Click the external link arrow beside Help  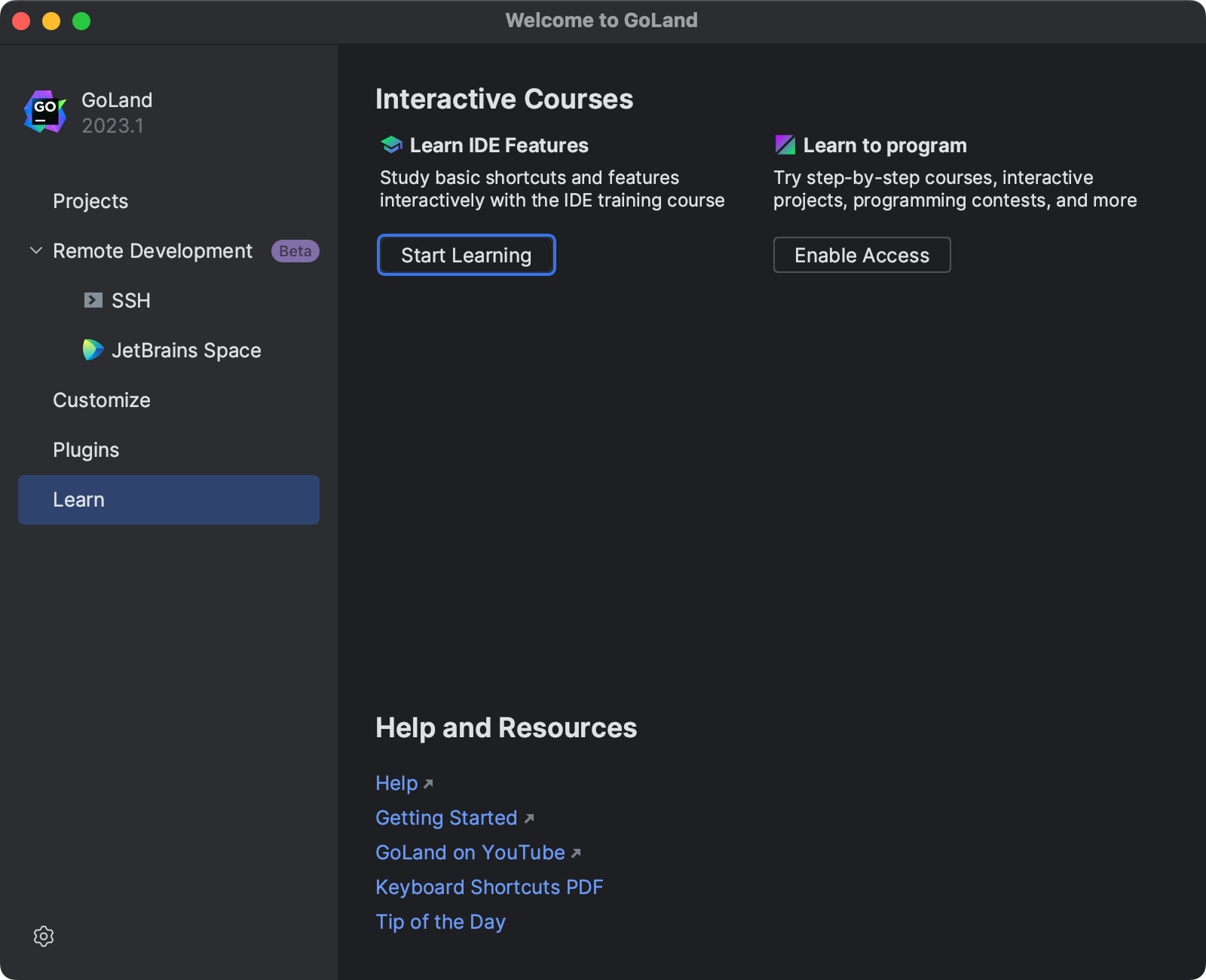(x=428, y=784)
